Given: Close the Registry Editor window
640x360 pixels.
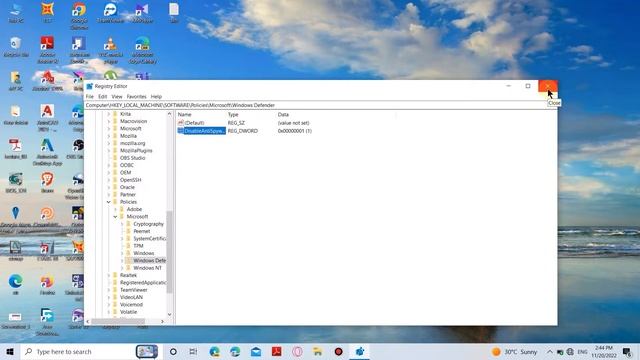Looking at the screenshot, I should tap(547, 86).
